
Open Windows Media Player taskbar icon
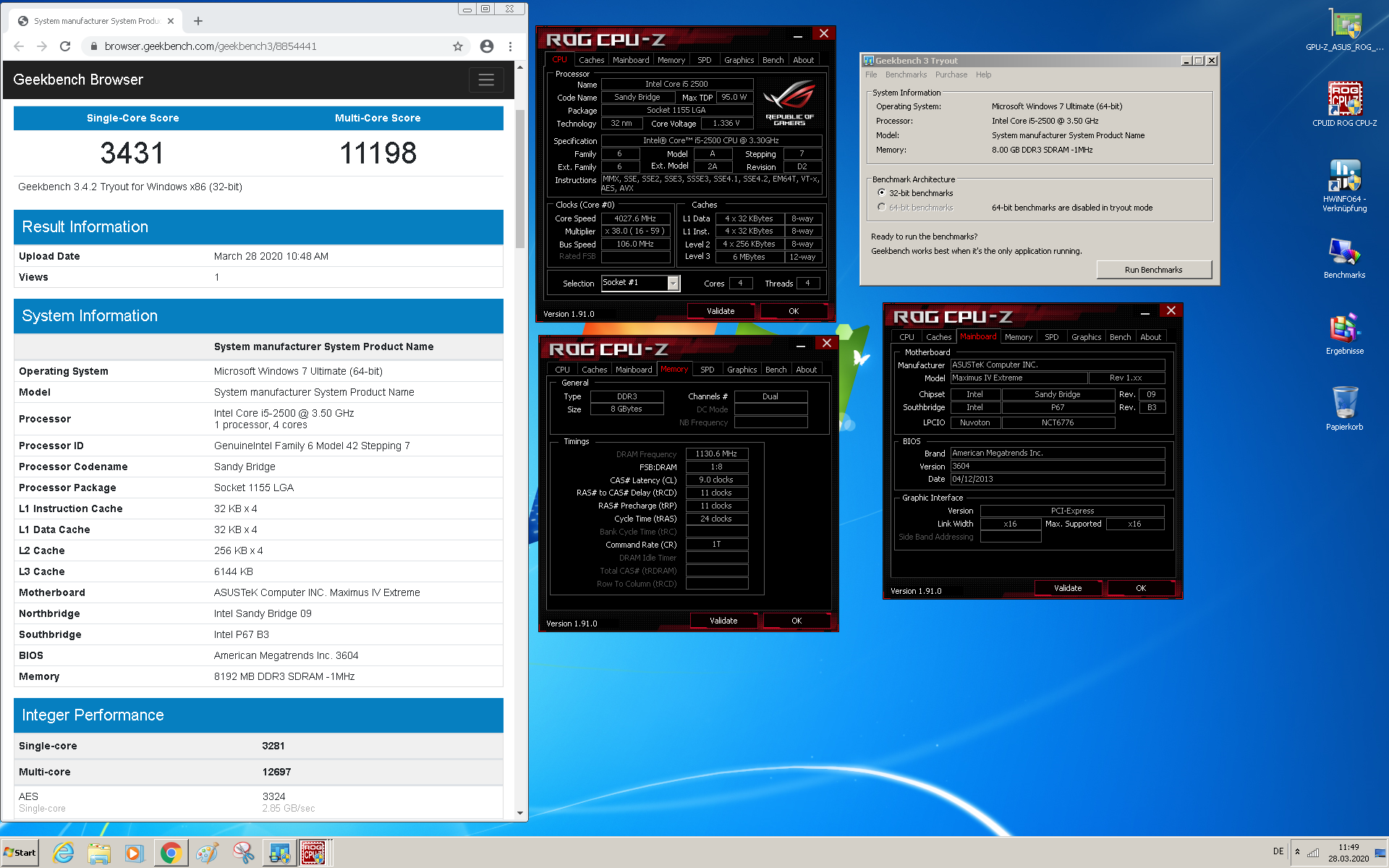tap(134, 853)
